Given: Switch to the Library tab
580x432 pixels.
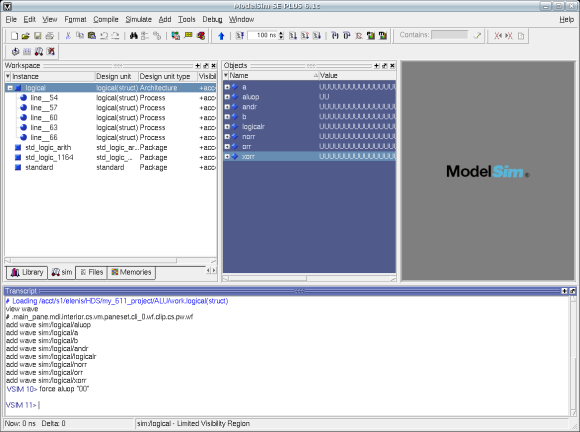Looking at the screenshot, I should [x=27, y=273].
